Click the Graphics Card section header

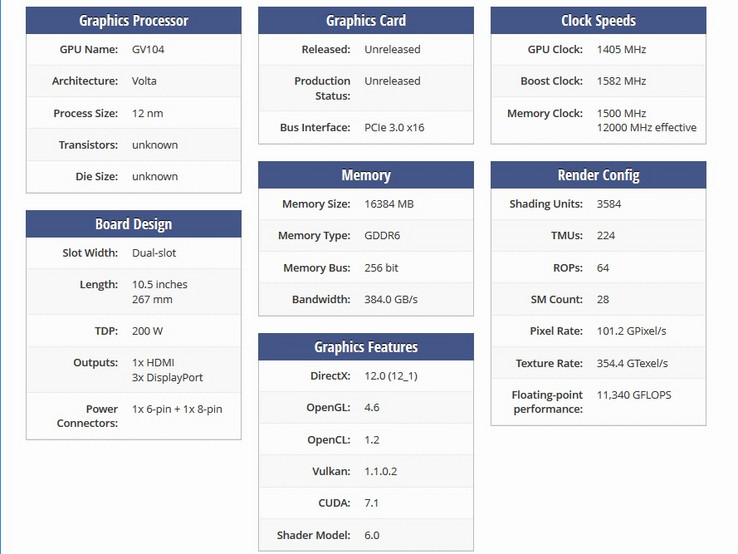[x=366, y=21]
